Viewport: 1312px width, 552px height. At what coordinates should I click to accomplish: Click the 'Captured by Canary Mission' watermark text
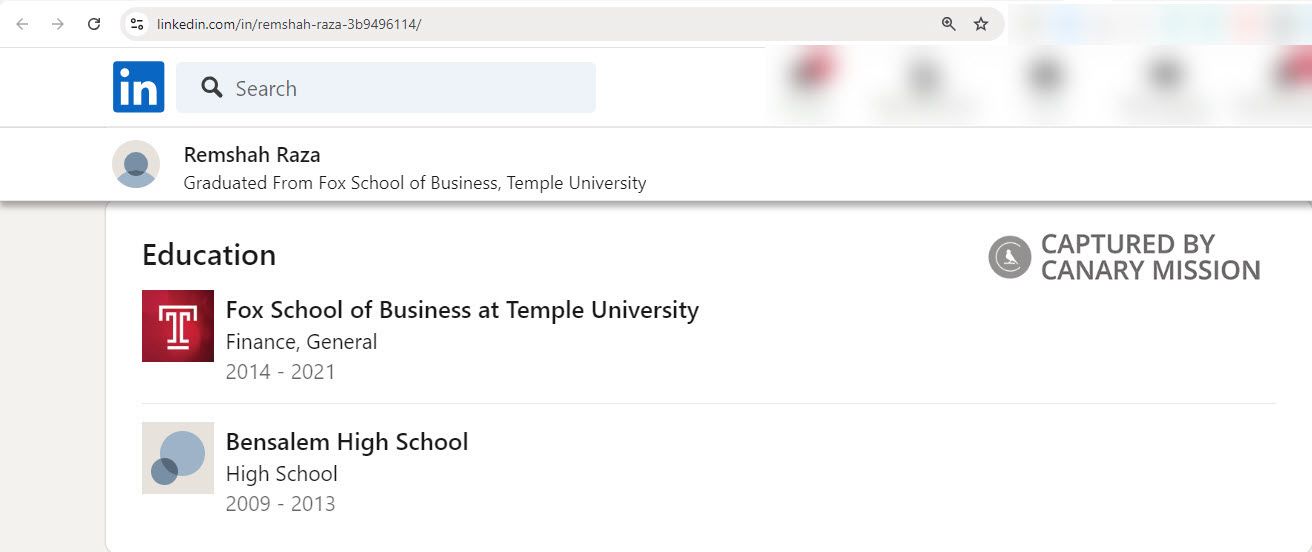click(1150, 257)
